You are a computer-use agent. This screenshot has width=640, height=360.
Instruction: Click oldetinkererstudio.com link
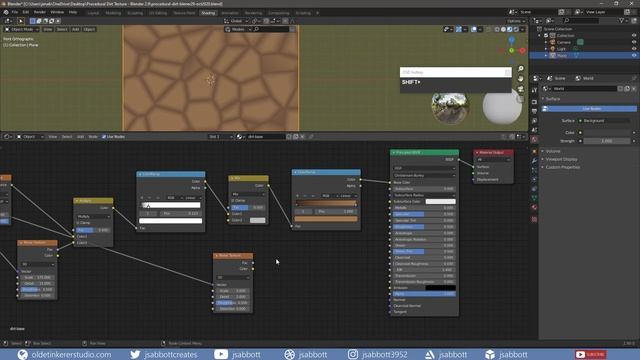71,355
